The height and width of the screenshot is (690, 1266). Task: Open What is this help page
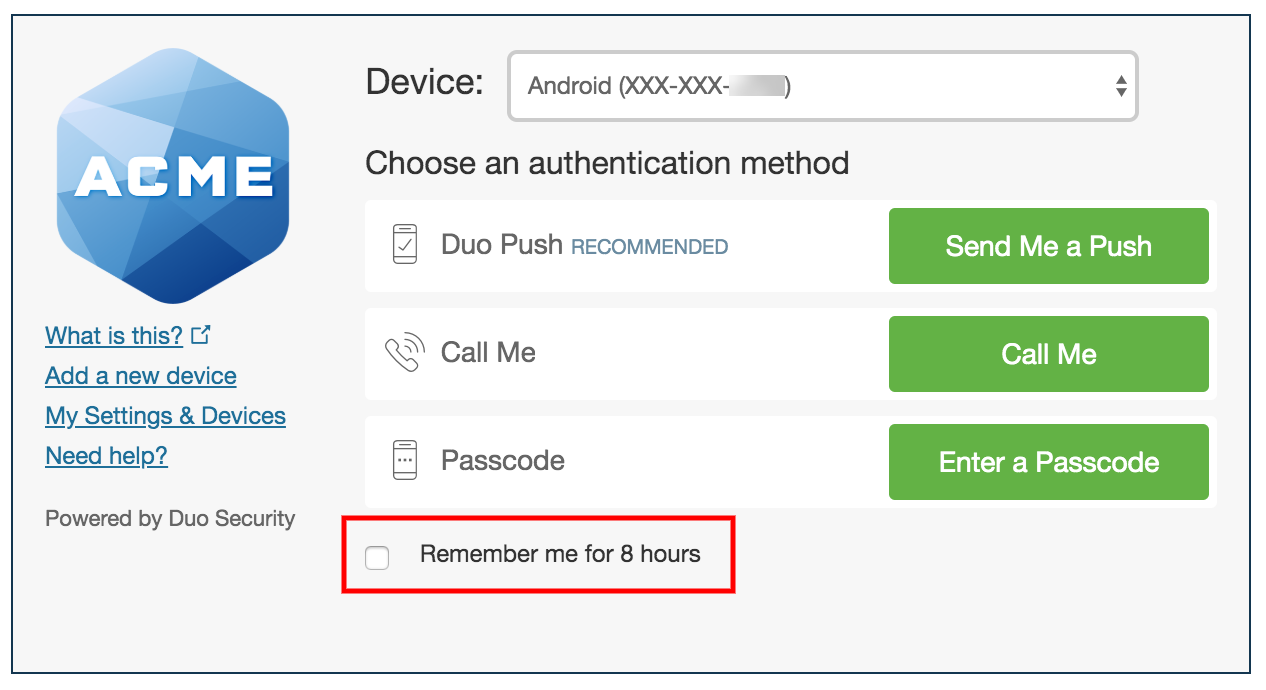114,335
